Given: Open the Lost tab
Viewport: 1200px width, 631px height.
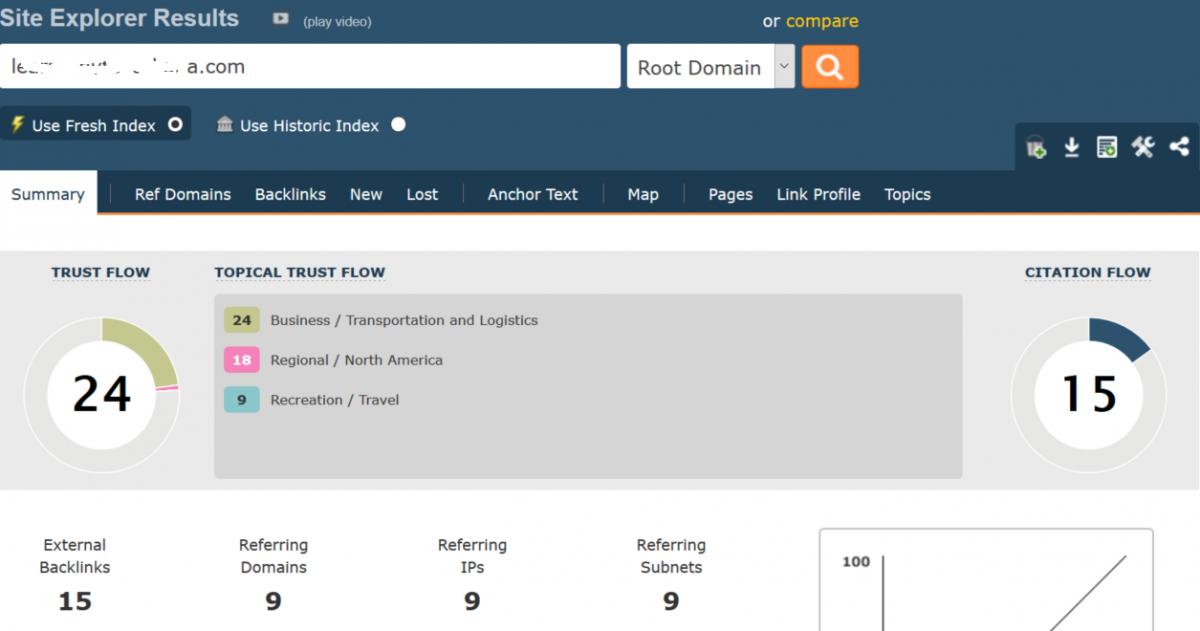Looking at the screenshot, I should (x=422, y=194).
